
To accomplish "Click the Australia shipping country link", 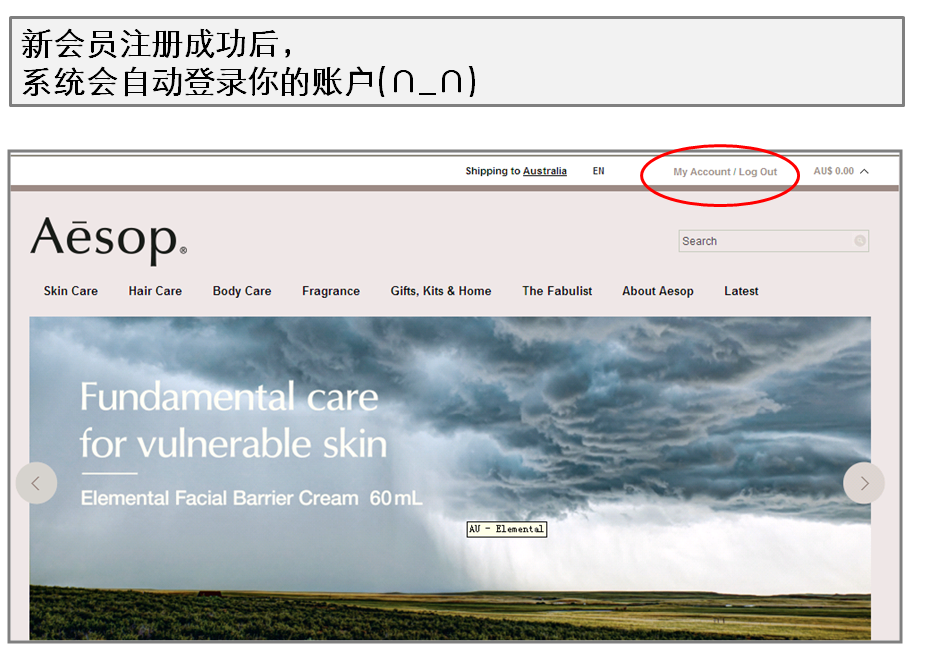I will pos(544,171).
